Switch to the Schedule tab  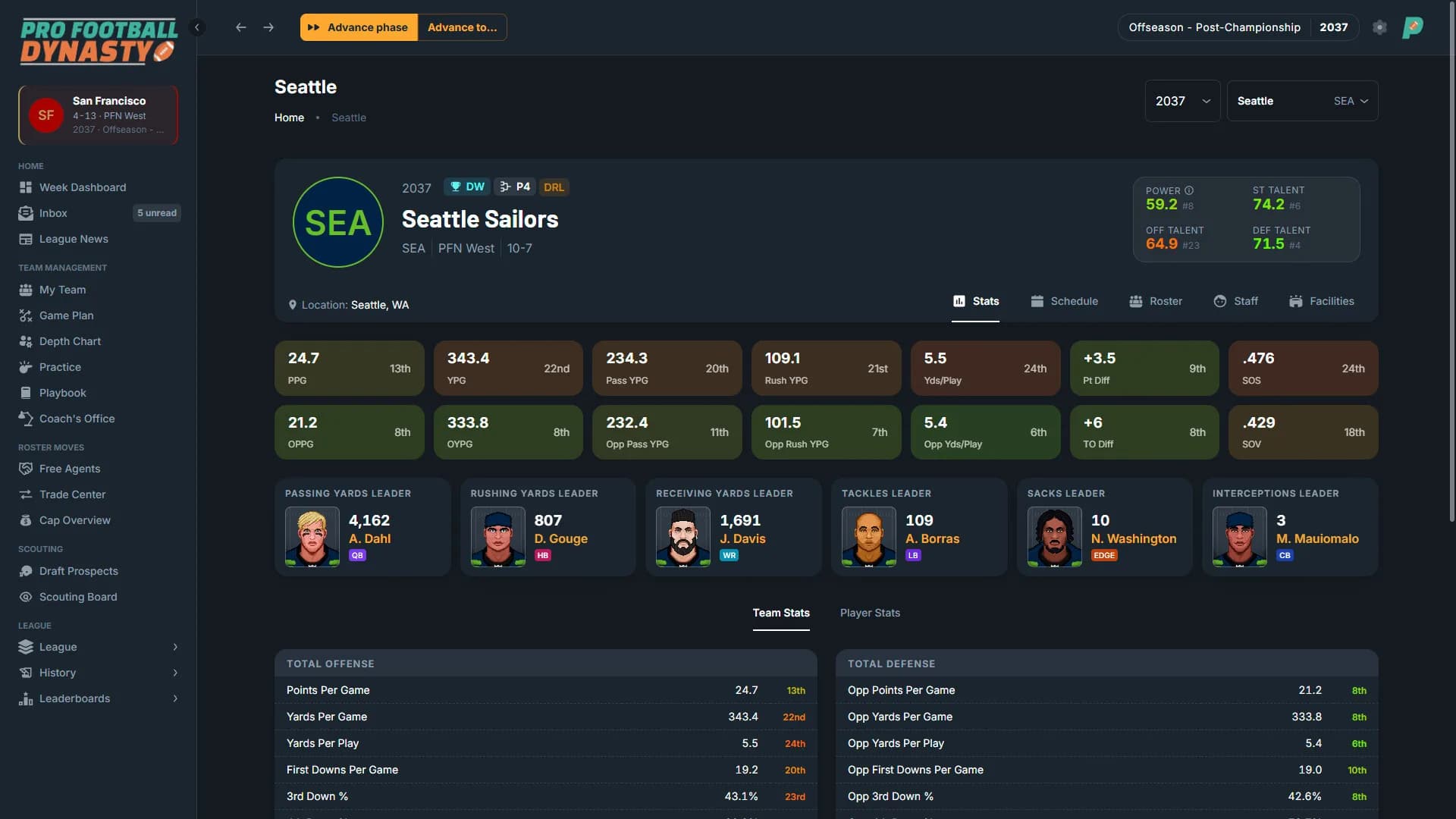(1064, 301)
